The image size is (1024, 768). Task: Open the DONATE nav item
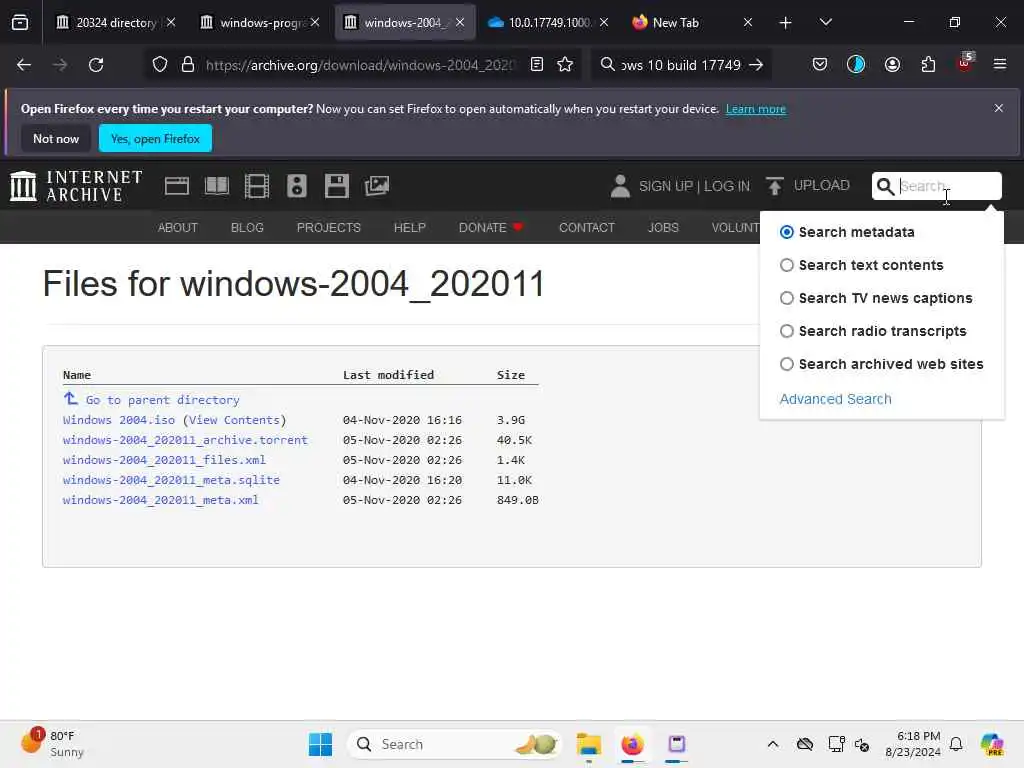[x=491, y=227]
